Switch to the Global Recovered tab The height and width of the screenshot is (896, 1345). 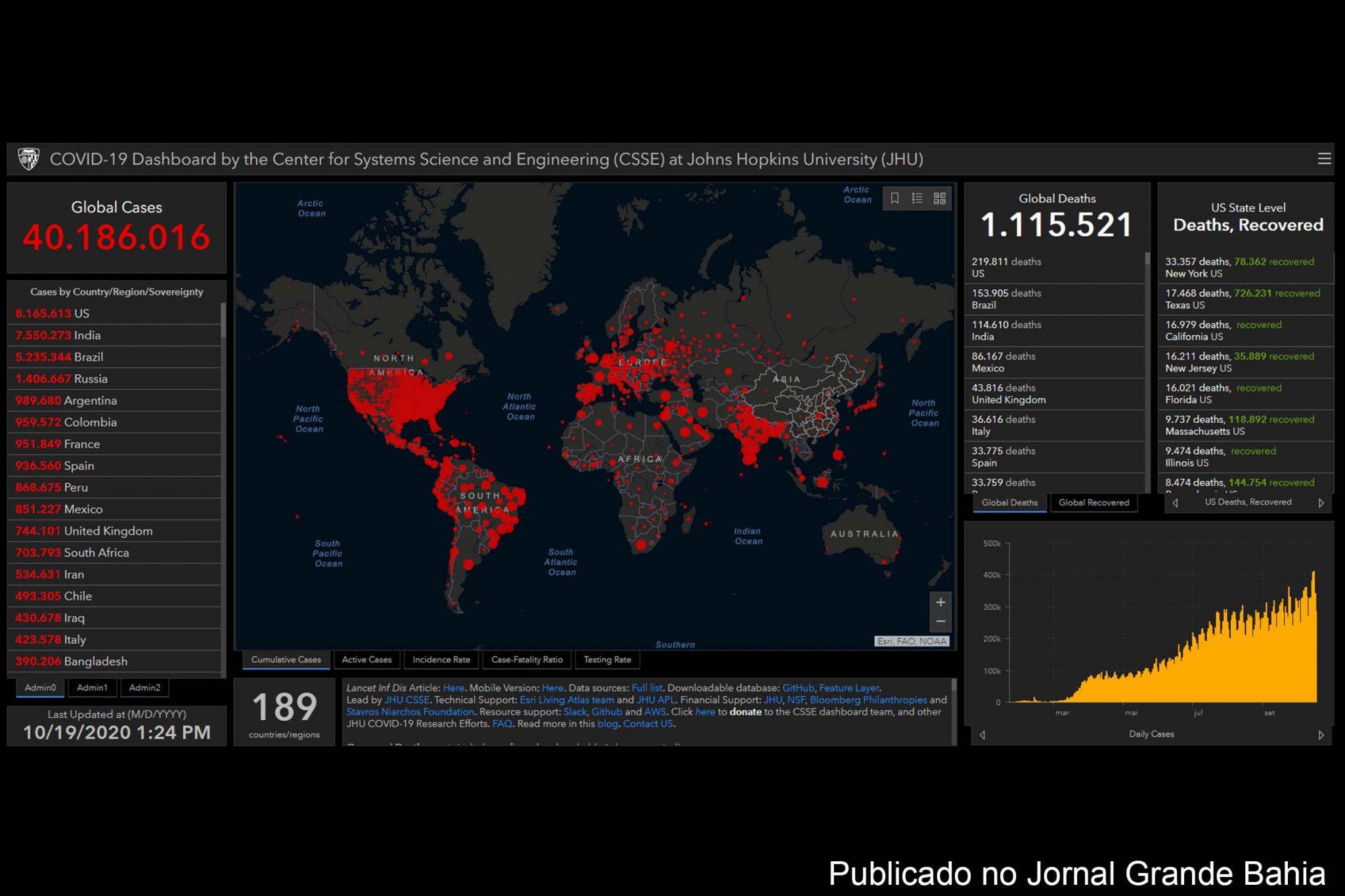click(1093, 503)
